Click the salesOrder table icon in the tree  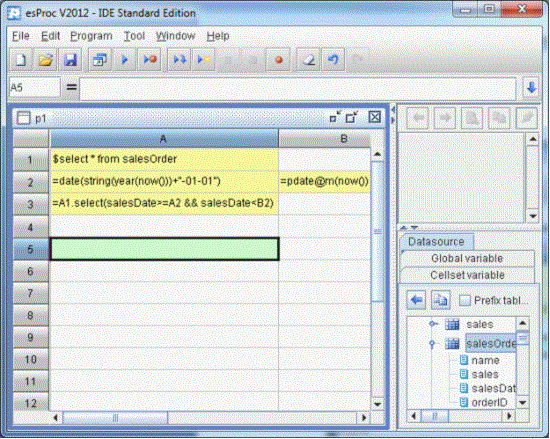pyautogui.click(x=452, y=344)
